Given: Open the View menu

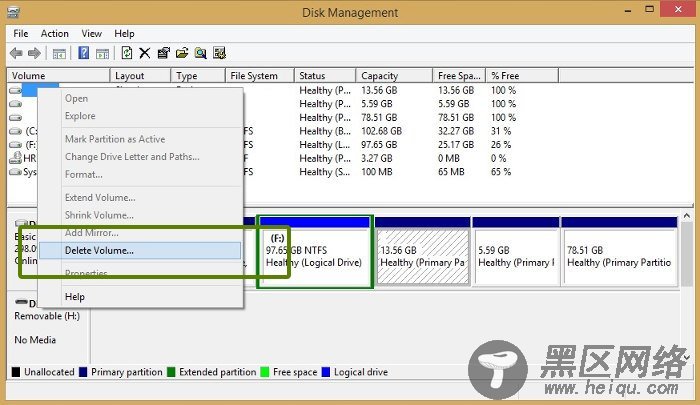Looking at the screenshot, I should (x=92, y=33).
